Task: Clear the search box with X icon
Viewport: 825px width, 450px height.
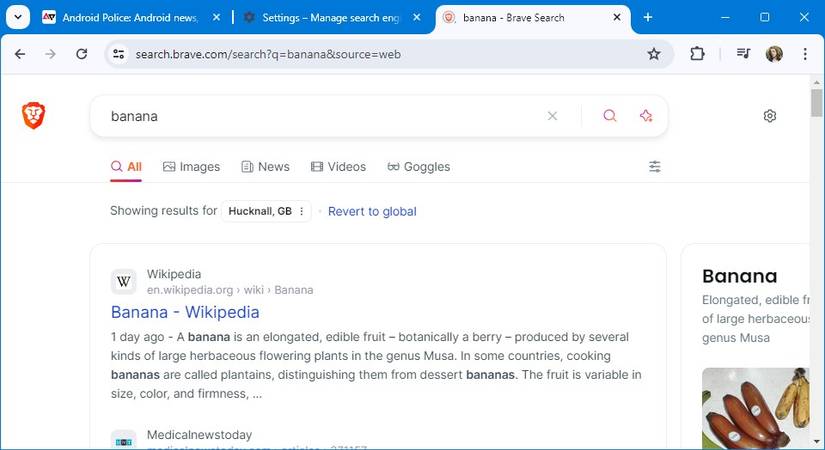Action: 552,116
